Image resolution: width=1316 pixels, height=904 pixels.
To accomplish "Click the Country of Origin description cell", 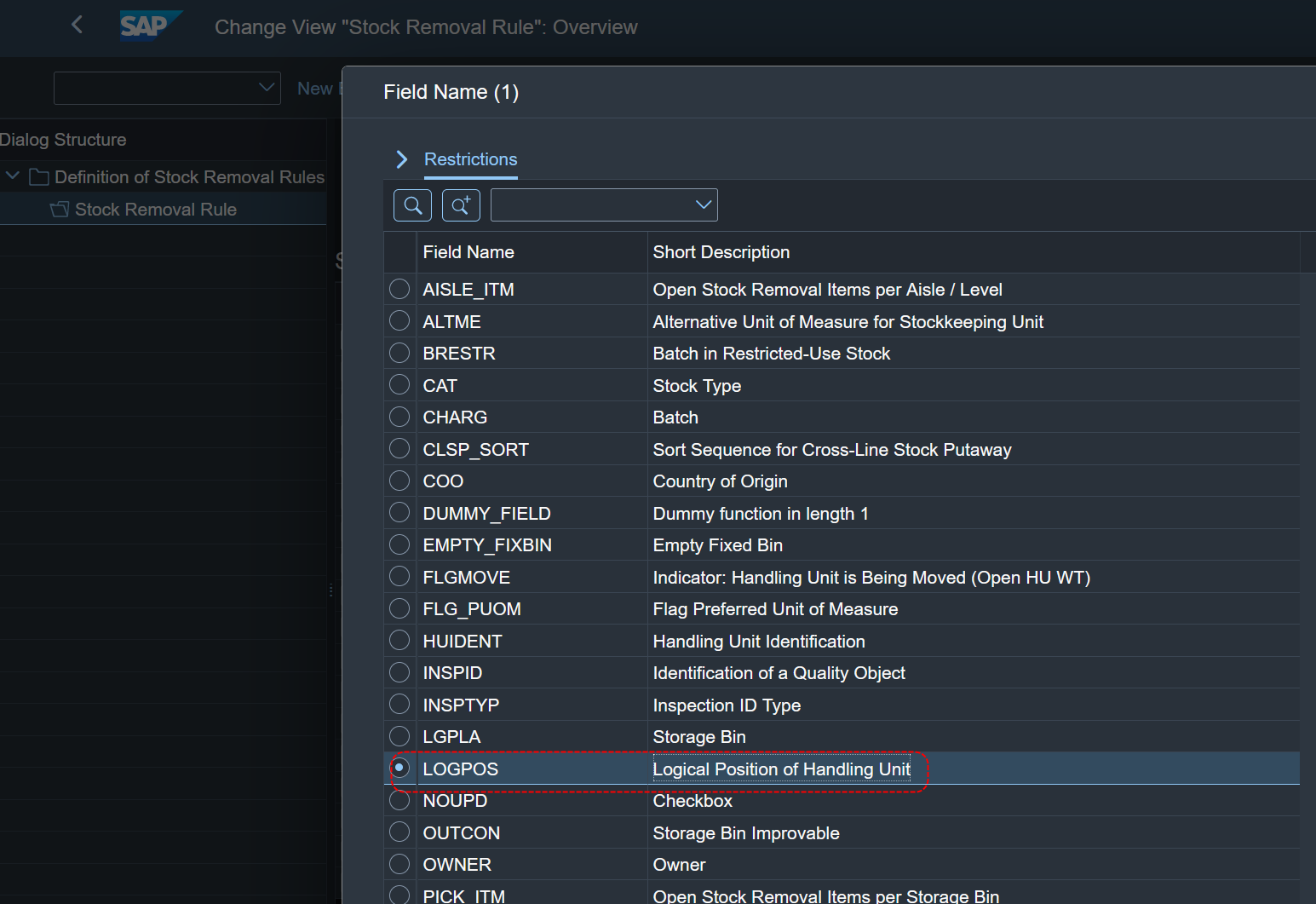I will [x=720, y=481].
